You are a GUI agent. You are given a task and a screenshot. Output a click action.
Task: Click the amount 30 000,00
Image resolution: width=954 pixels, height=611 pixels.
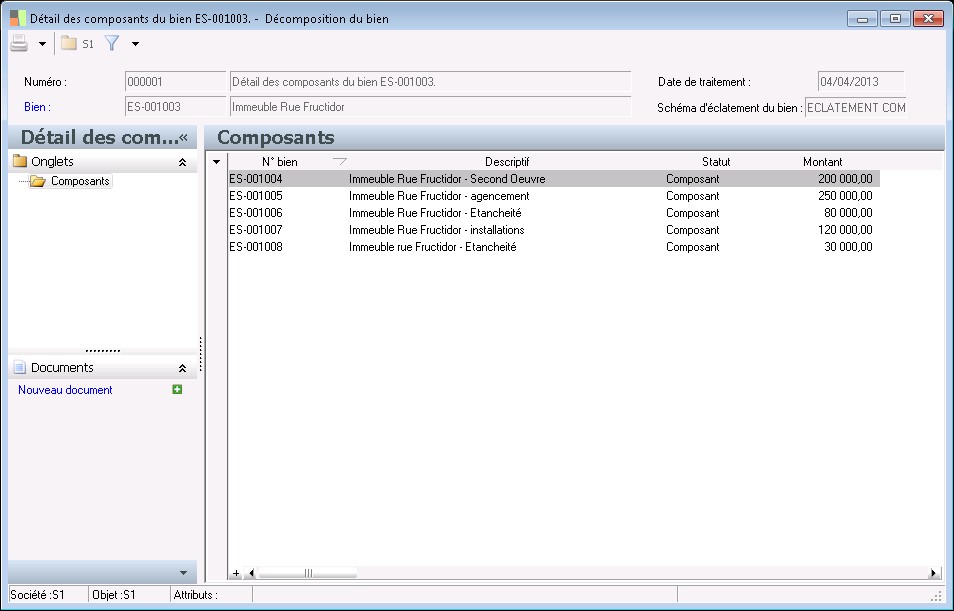click(x=848, y=247)
